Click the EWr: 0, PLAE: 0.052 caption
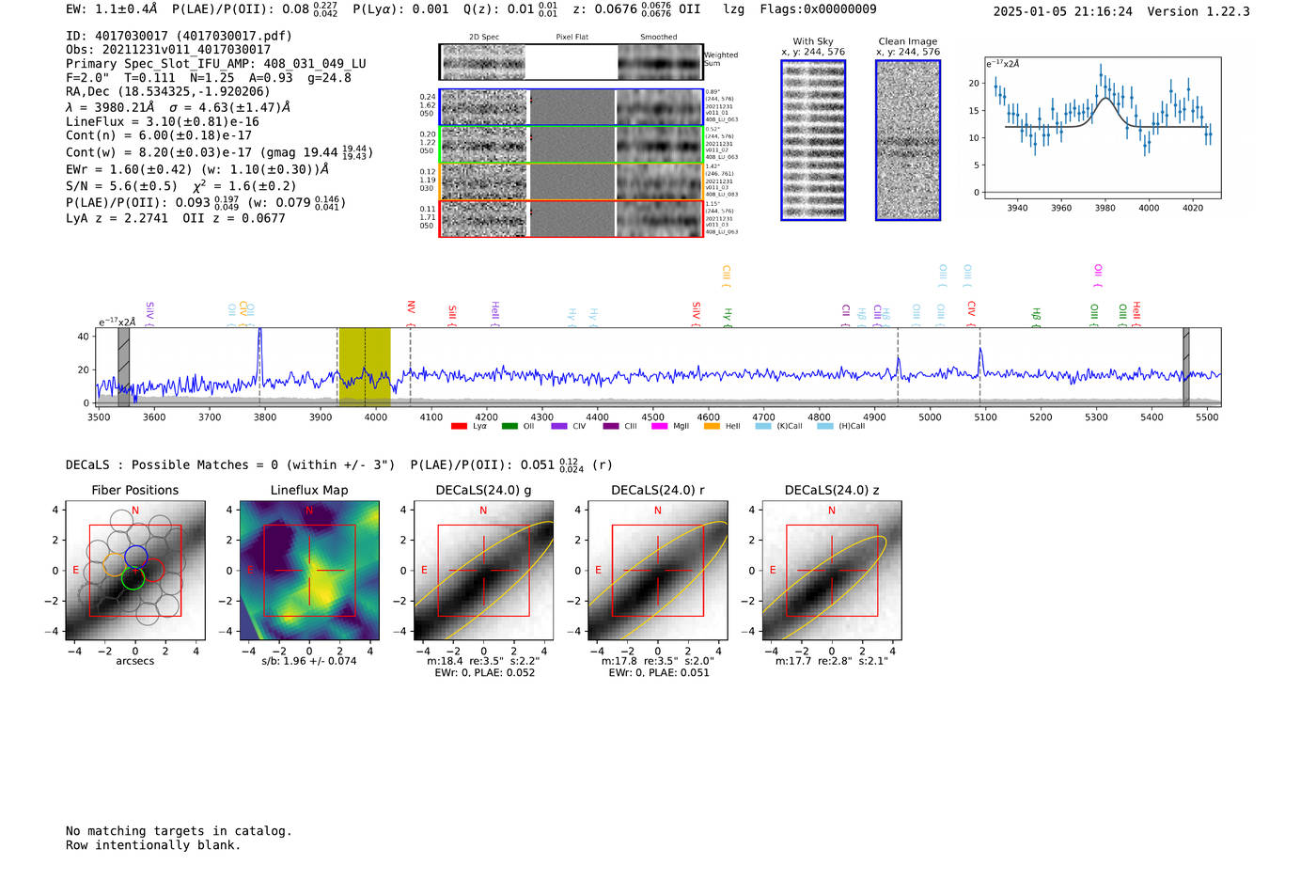 click(x=483, y=672)
